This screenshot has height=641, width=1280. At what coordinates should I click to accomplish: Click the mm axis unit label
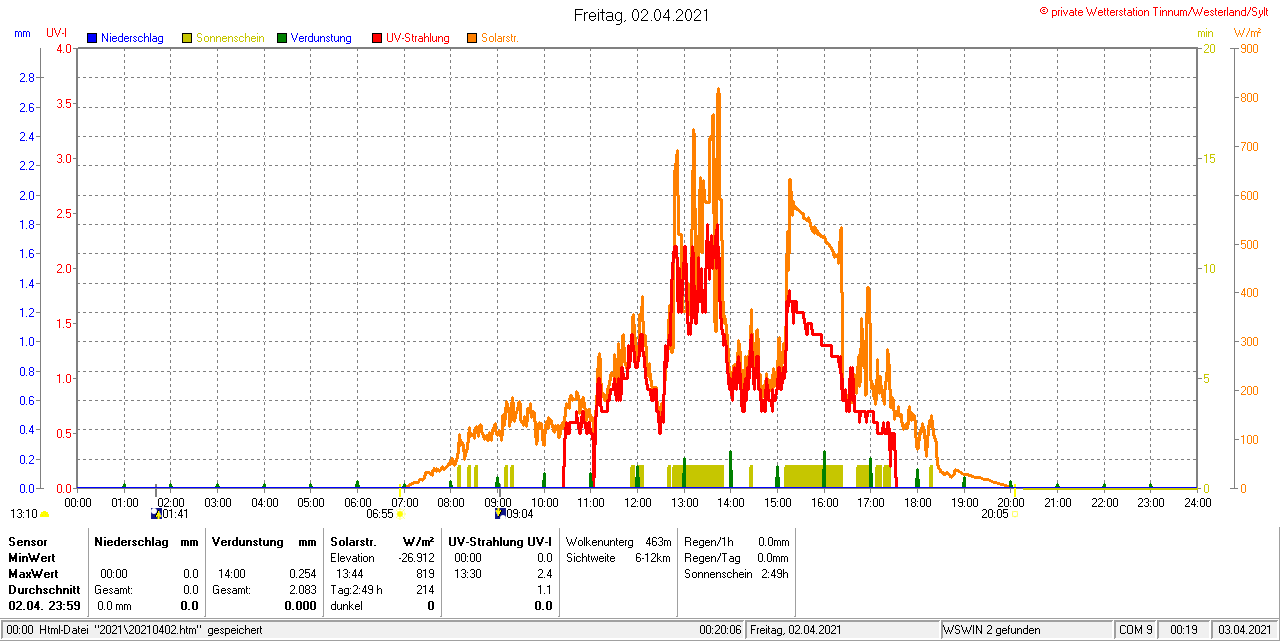click(x=22, y=33)
